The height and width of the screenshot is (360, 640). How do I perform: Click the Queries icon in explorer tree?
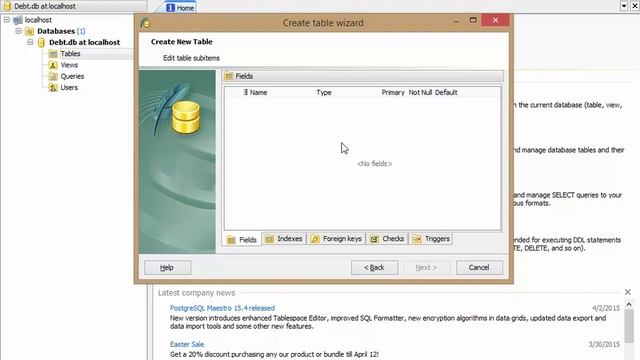[53, 76]
